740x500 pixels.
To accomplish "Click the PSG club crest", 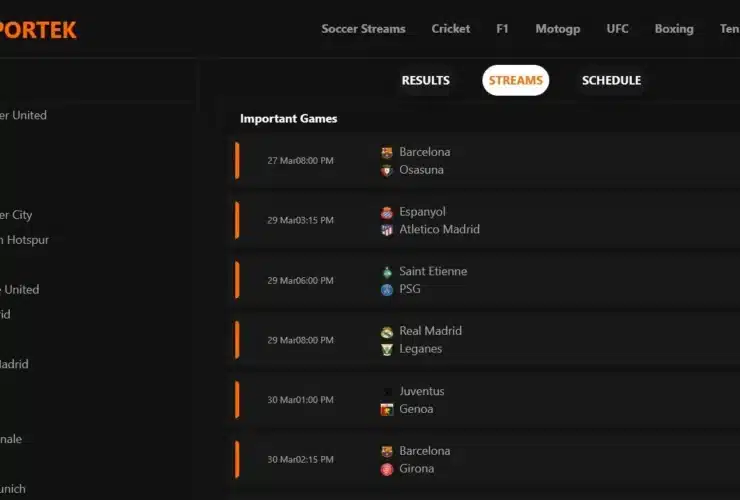I will (x=387, y=289).
